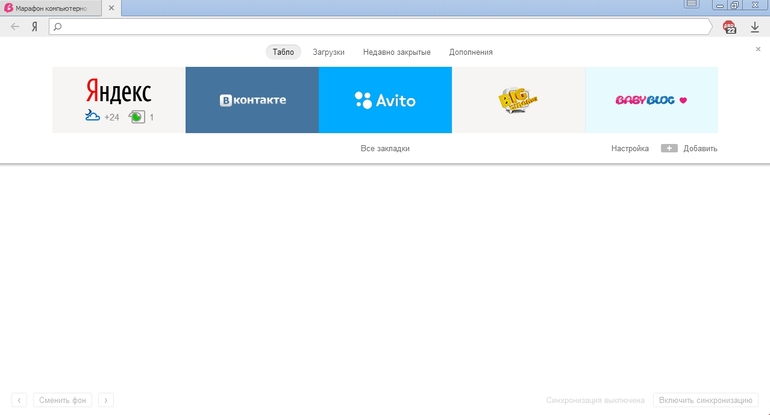
Task: Close the Tablo panel with the X
Action: tap(758, 49)
